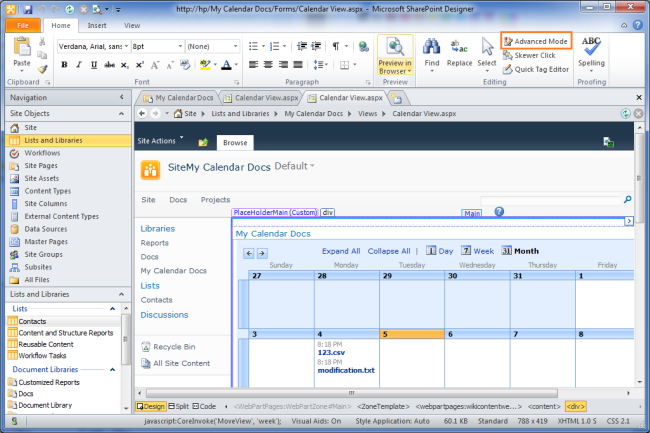Click the Increase Indent icon

point(316,46)
